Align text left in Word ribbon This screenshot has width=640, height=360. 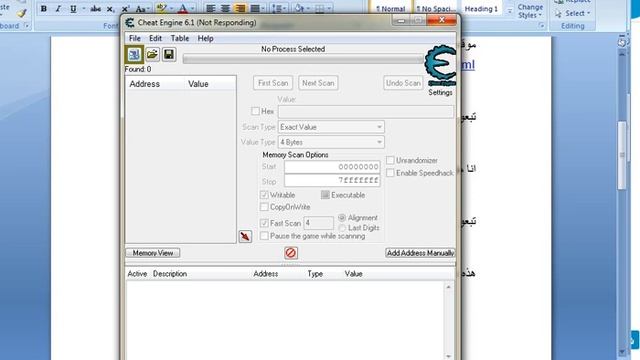point(211,8)
